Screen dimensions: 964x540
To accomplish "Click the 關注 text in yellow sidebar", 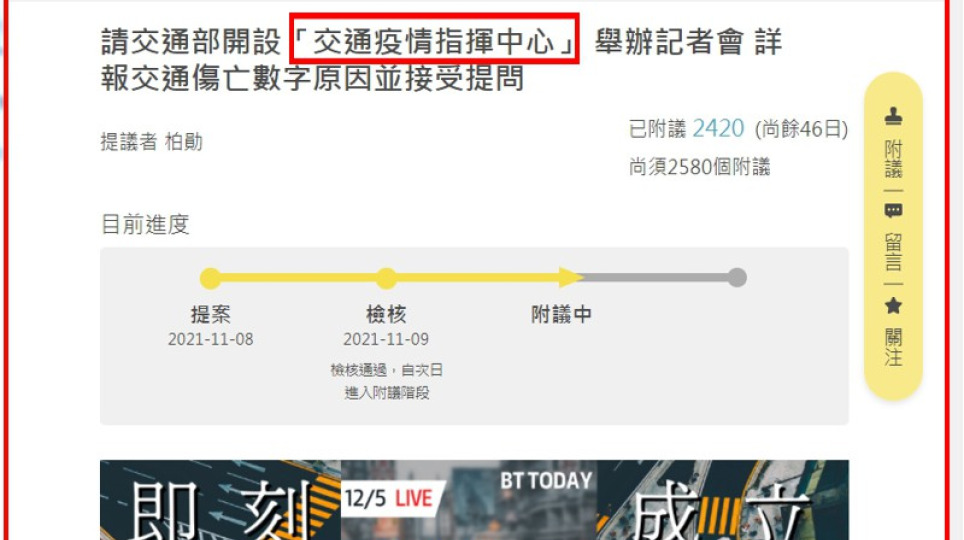I will click(893, 347).
